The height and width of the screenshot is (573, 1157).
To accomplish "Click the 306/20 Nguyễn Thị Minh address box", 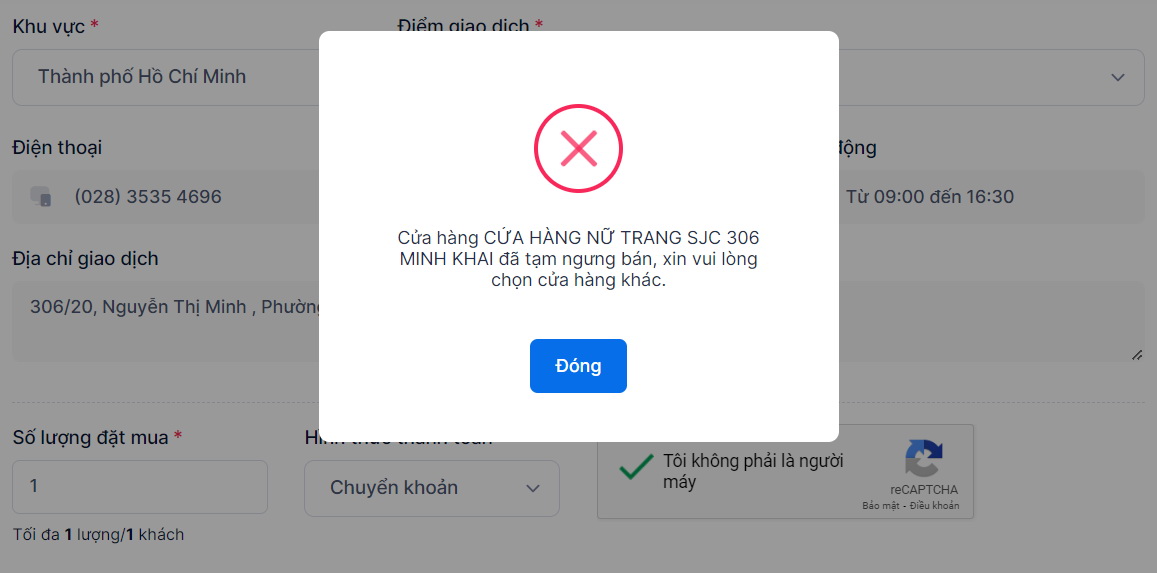I will point(166,321).
